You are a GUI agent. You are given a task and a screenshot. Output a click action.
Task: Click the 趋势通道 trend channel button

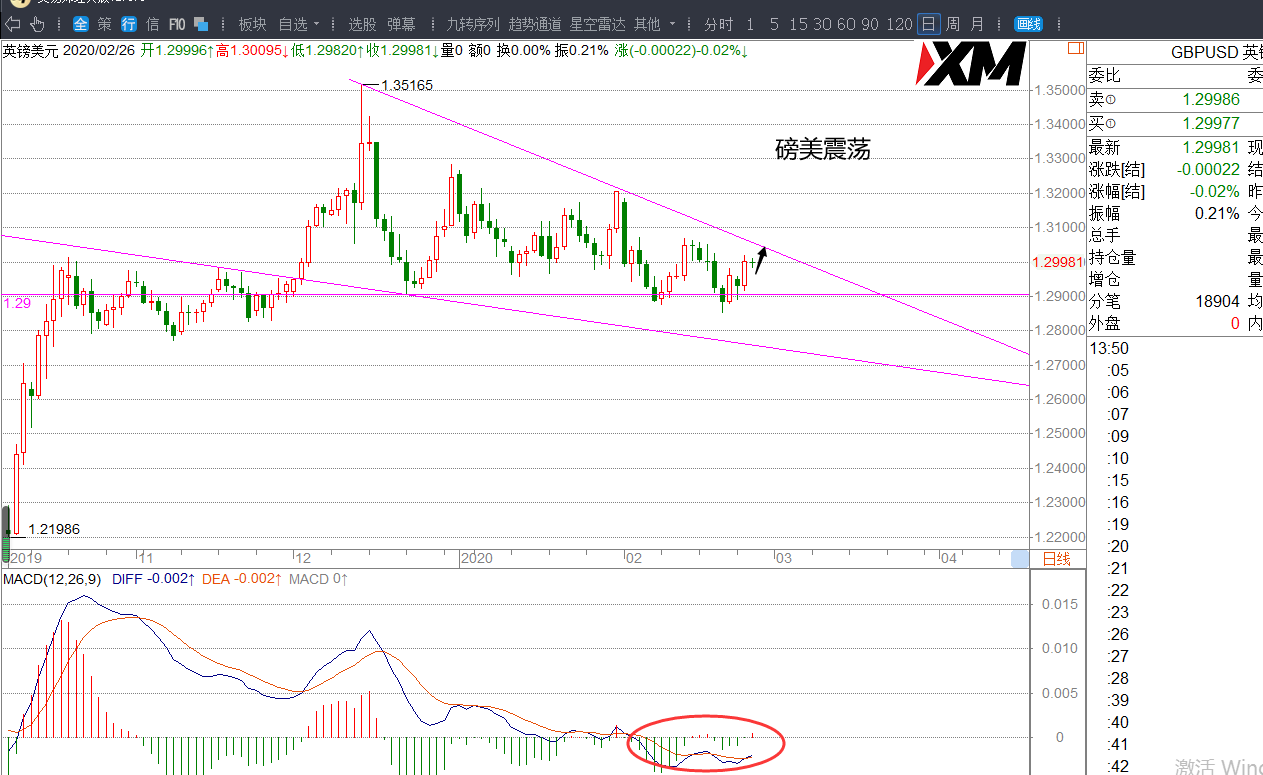click(x=534, y=24)
